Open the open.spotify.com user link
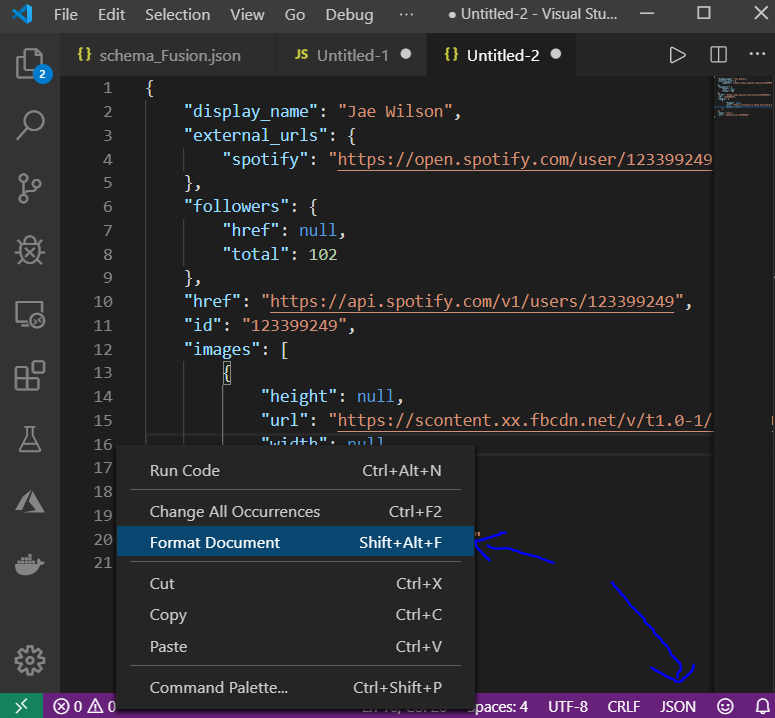775x718 pixels. (x=525, y=160)
